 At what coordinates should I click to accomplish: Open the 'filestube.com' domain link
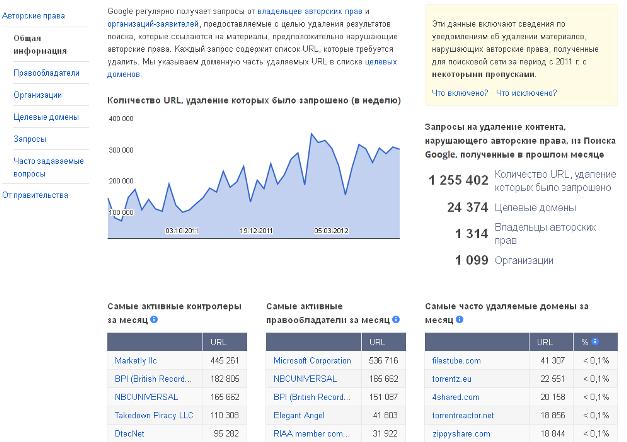(457, 361)
